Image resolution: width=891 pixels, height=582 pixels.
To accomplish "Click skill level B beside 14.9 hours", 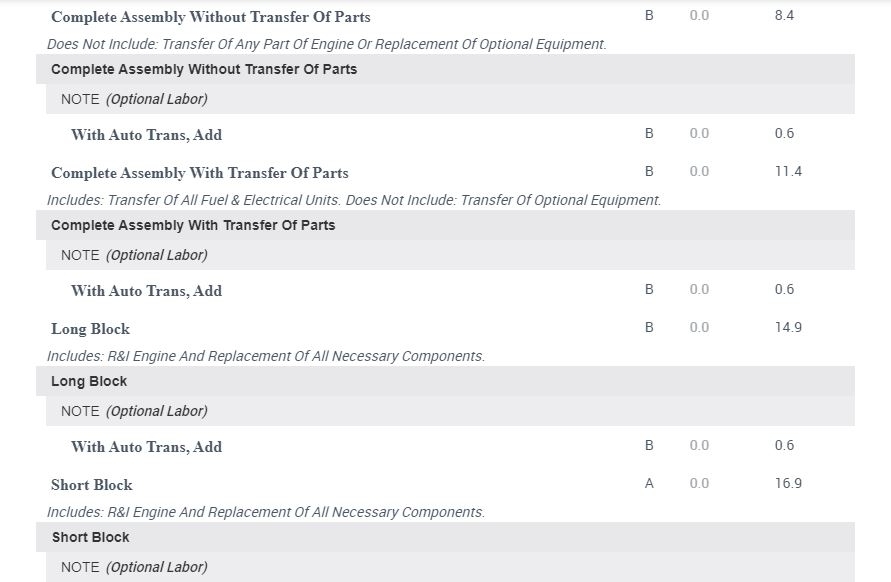I will coord(649,328).
